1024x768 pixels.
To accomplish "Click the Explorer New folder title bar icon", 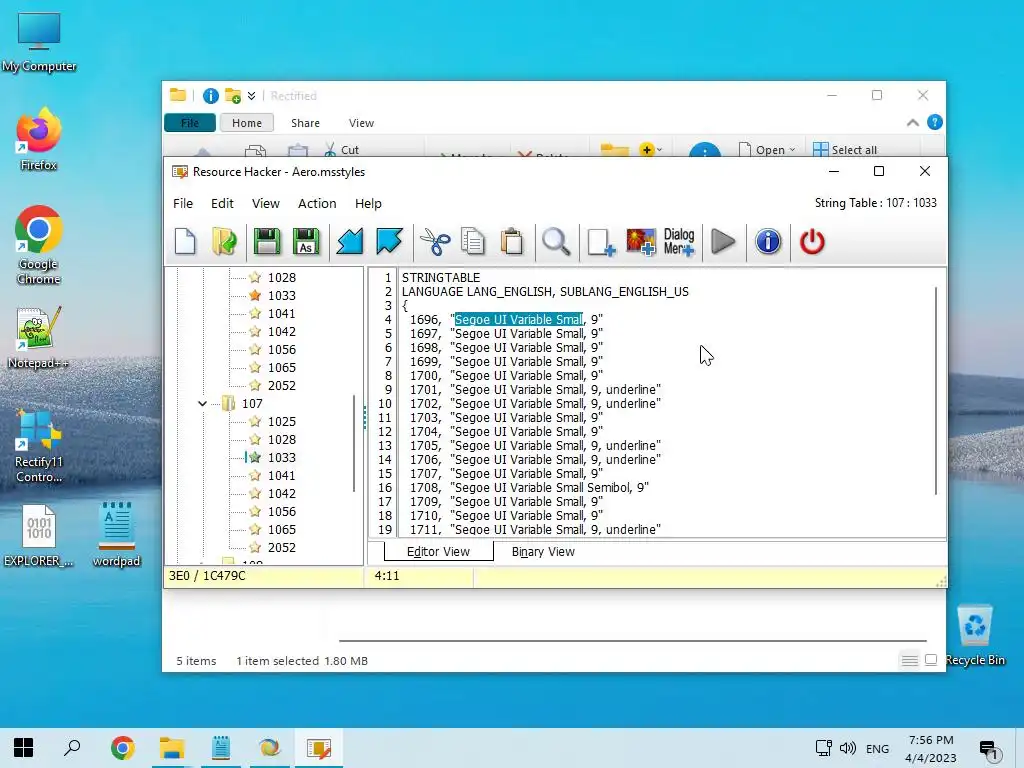I will tap(232, 96).
